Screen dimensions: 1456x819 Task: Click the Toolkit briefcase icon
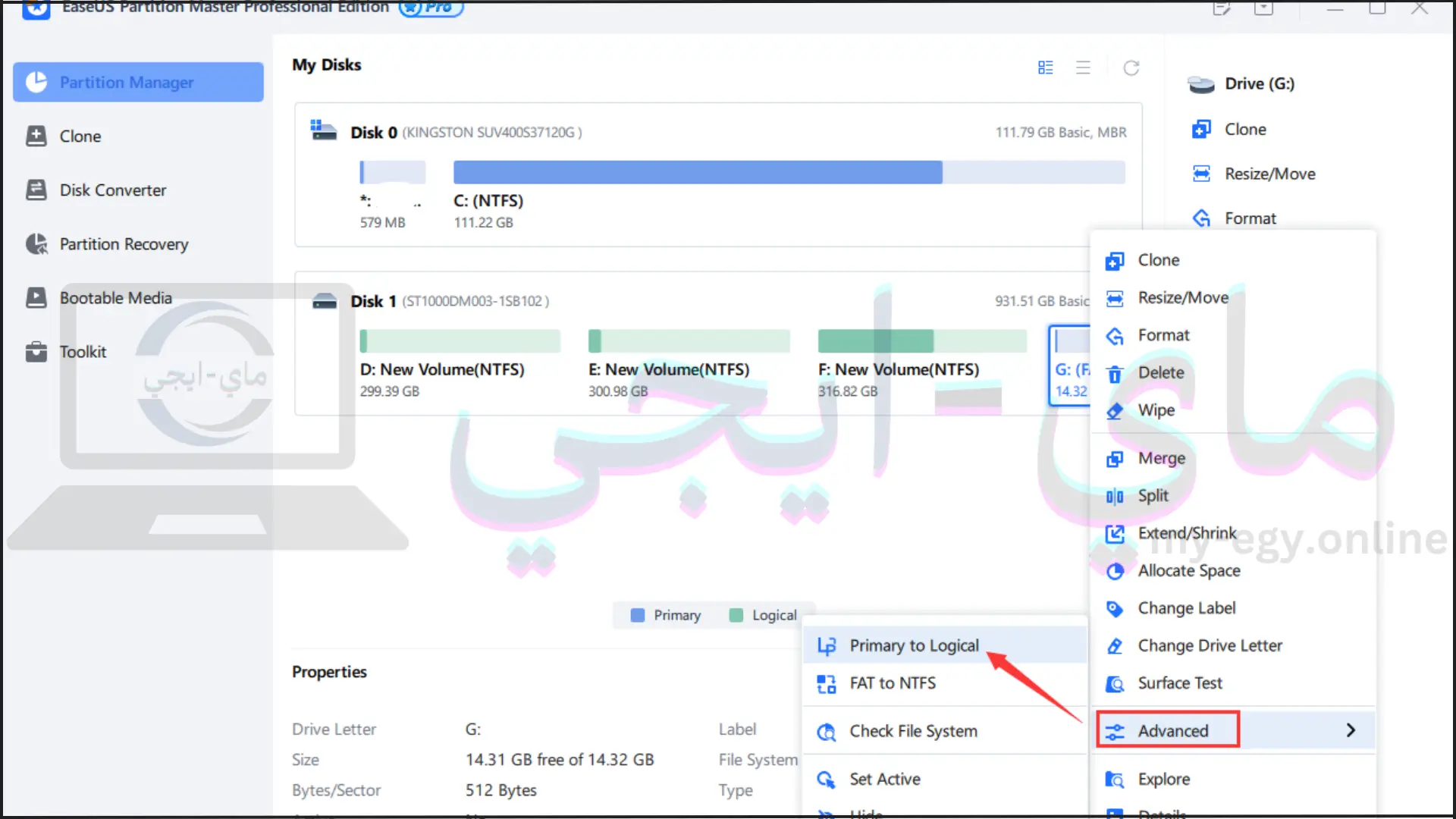click(x=36, y=352)
